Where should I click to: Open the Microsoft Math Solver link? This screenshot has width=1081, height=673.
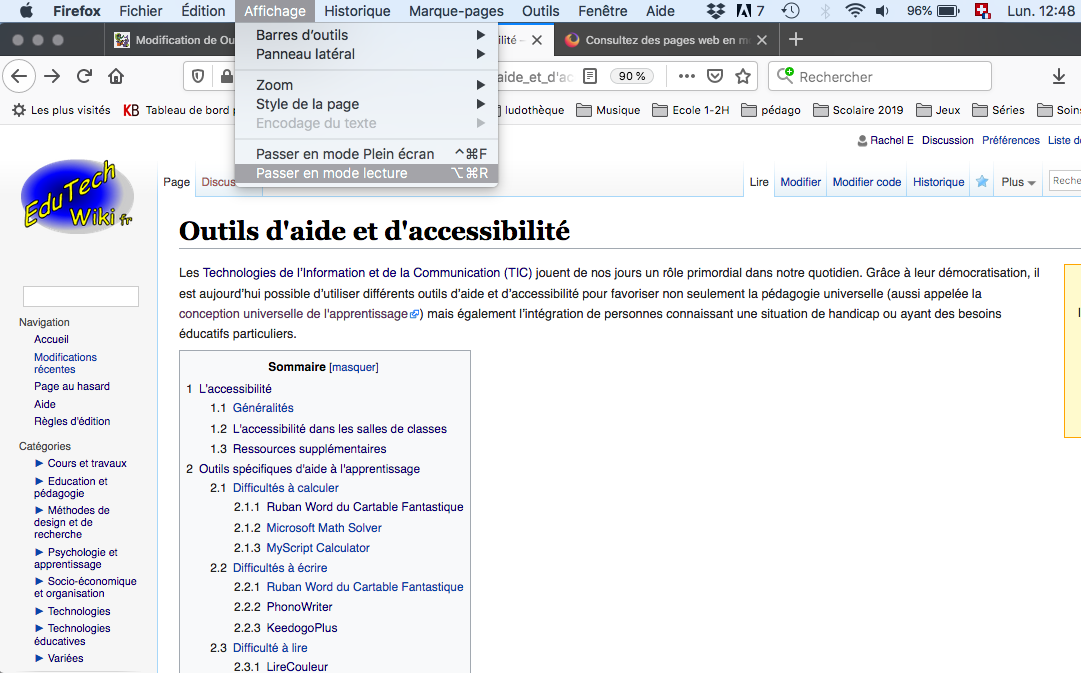pyautogui.click(x=324, y=528)
